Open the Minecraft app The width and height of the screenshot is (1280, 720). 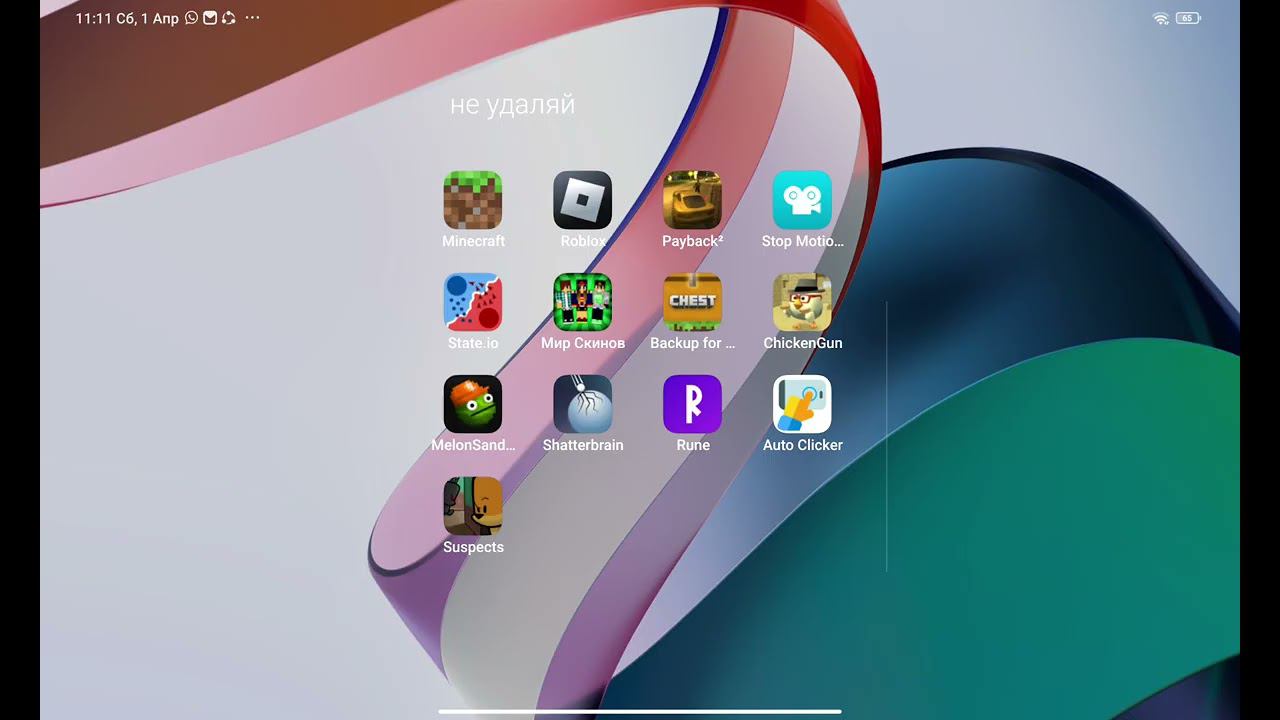point(473,200)
